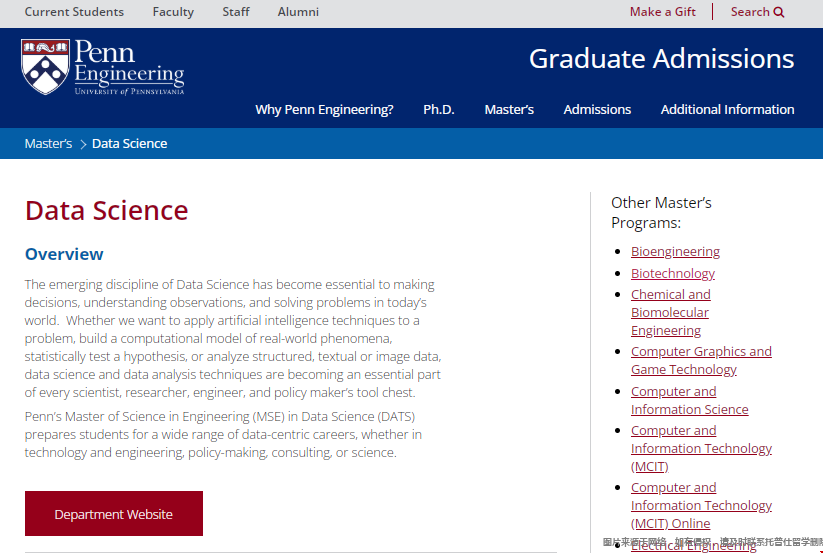The image size is (823, 553).
Task: Open Why Penn Engineering? menu
Action: pos(324,109)
